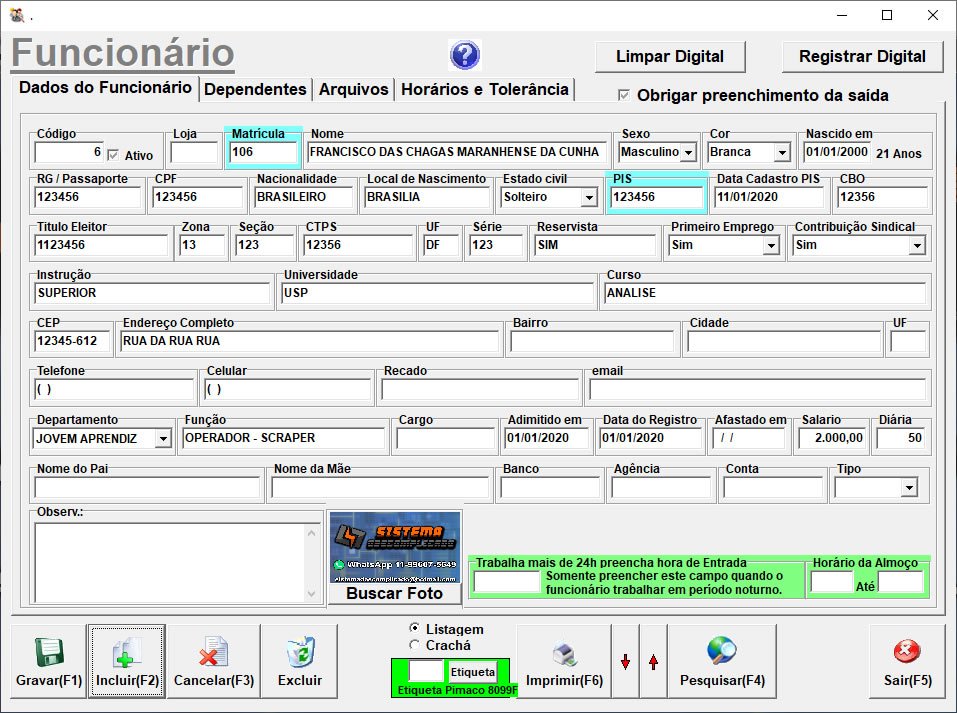The width and height of the screenshot is (957, 713).
Task: Click the Matrícula field
Action: click(264, 152)
